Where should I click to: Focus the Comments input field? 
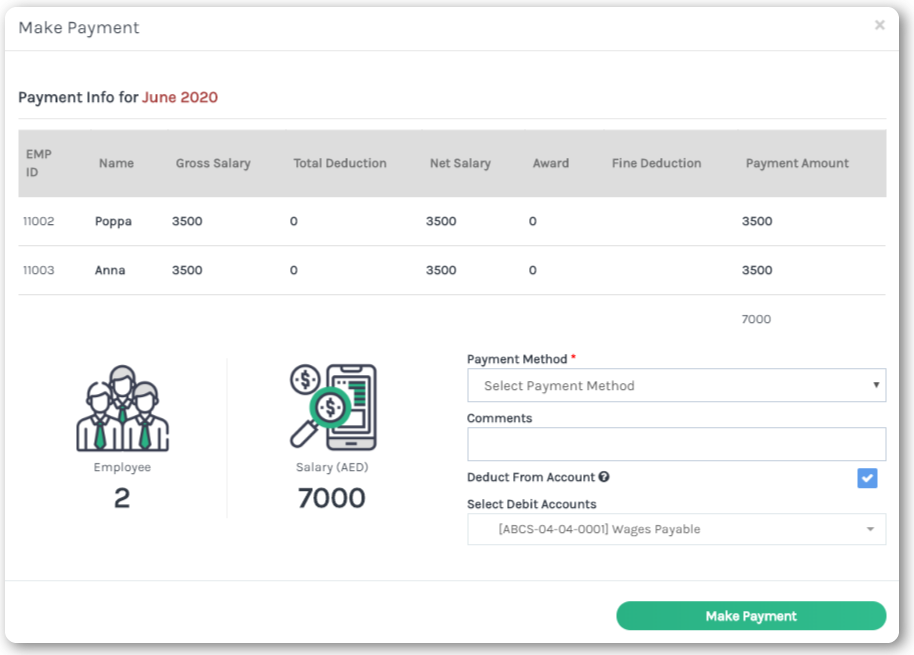[x=676, y=444]
